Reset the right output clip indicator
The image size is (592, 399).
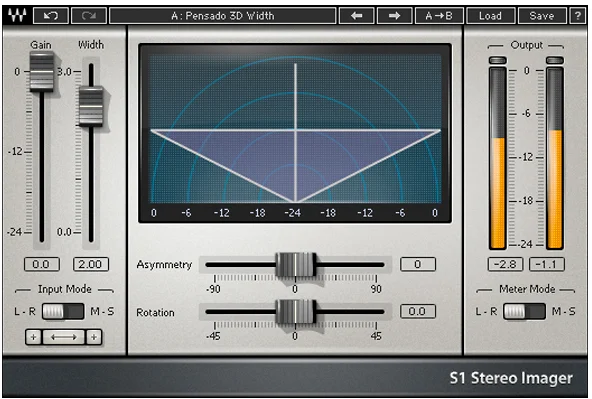tap(555, 60)
